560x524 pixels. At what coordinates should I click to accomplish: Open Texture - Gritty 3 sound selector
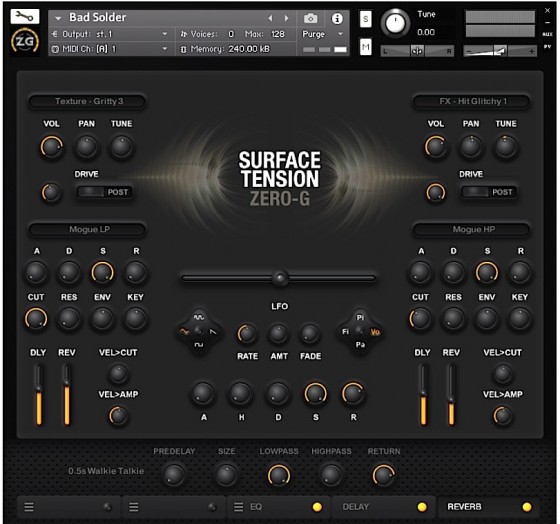[x=88, y=101]
